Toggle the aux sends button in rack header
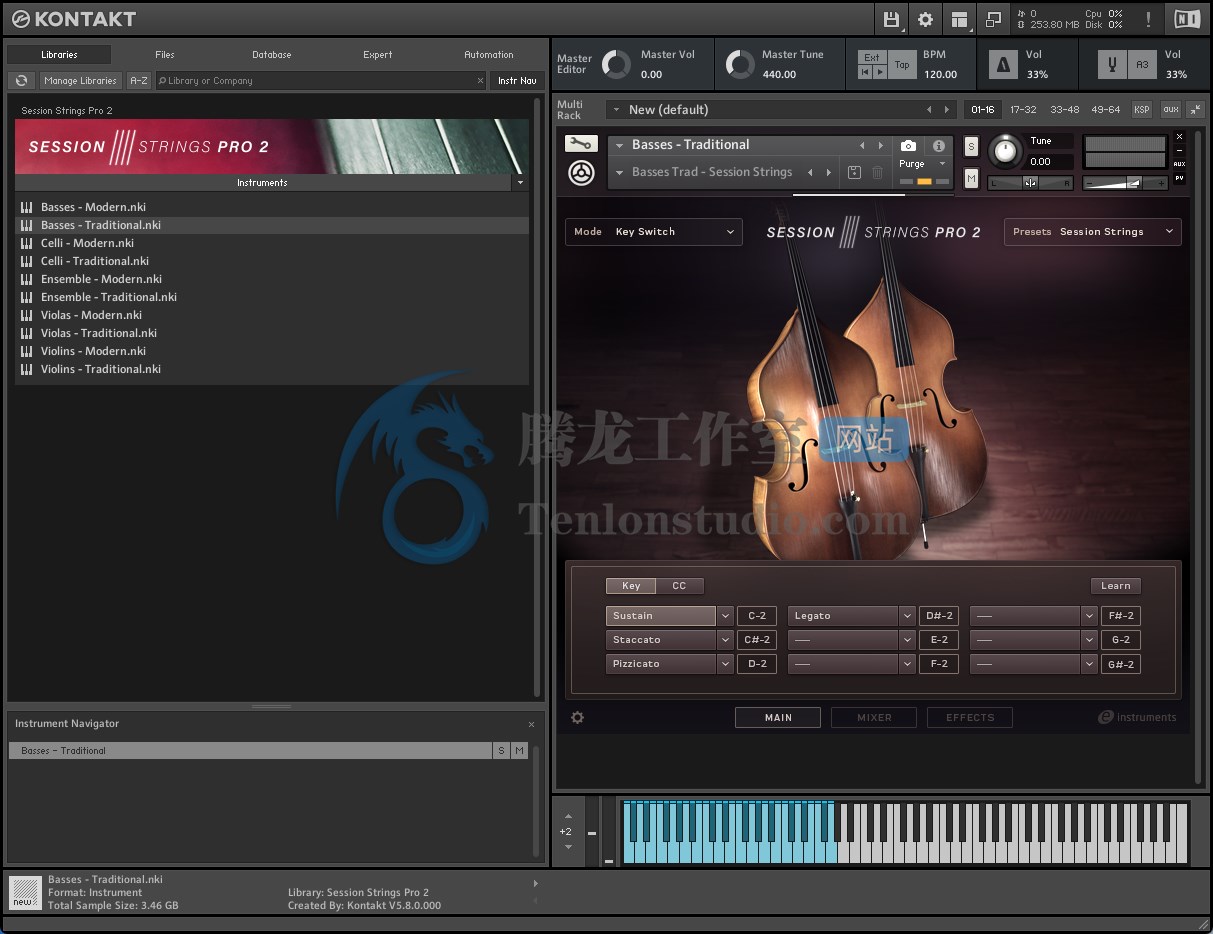This screenshot has width=1213, height=934. pos(1170,109)
